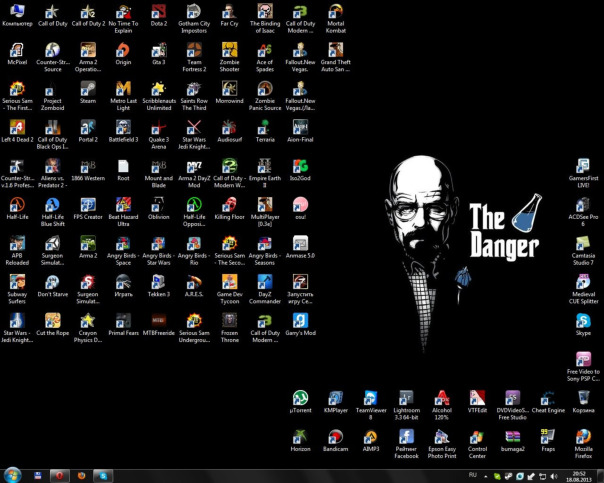Viewport: 604px width, 483px height.
Task: Open the Audiosurf shortcut
Action: pos(230,131)
